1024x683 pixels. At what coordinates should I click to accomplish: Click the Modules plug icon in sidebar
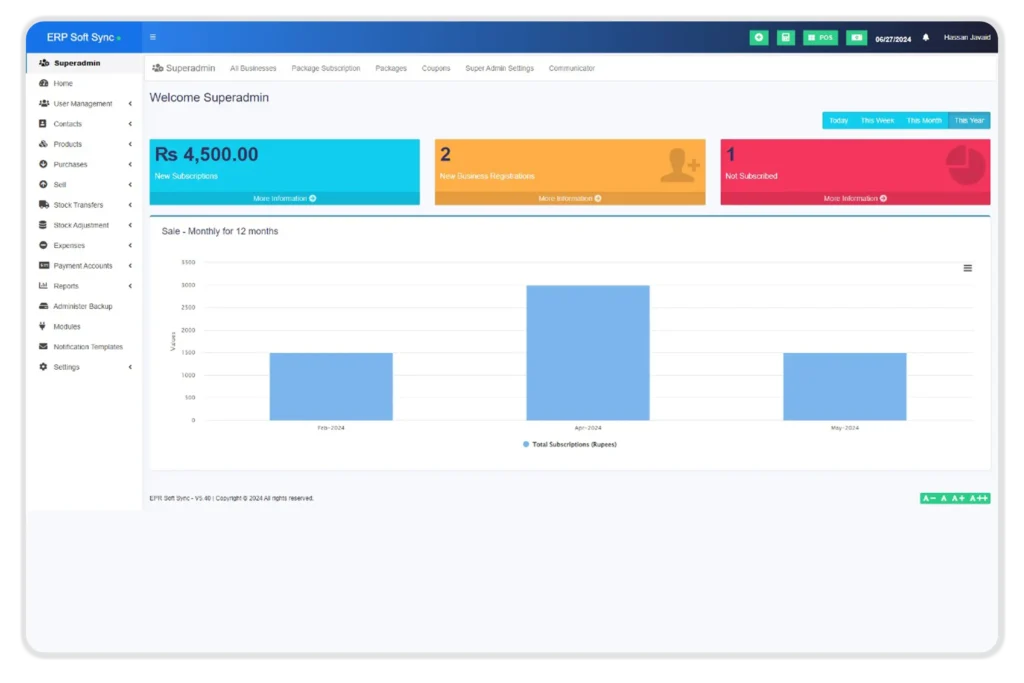point(43,326)
